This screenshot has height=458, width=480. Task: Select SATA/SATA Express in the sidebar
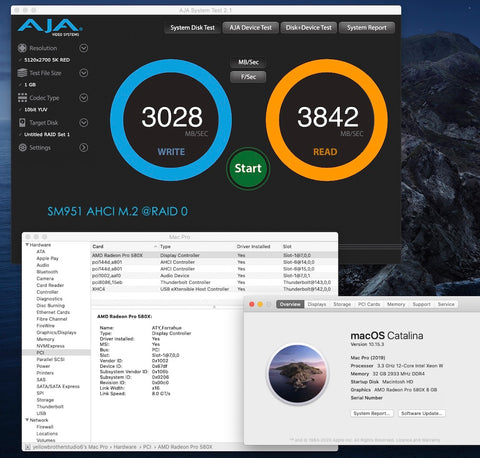[x=58, y=386]
